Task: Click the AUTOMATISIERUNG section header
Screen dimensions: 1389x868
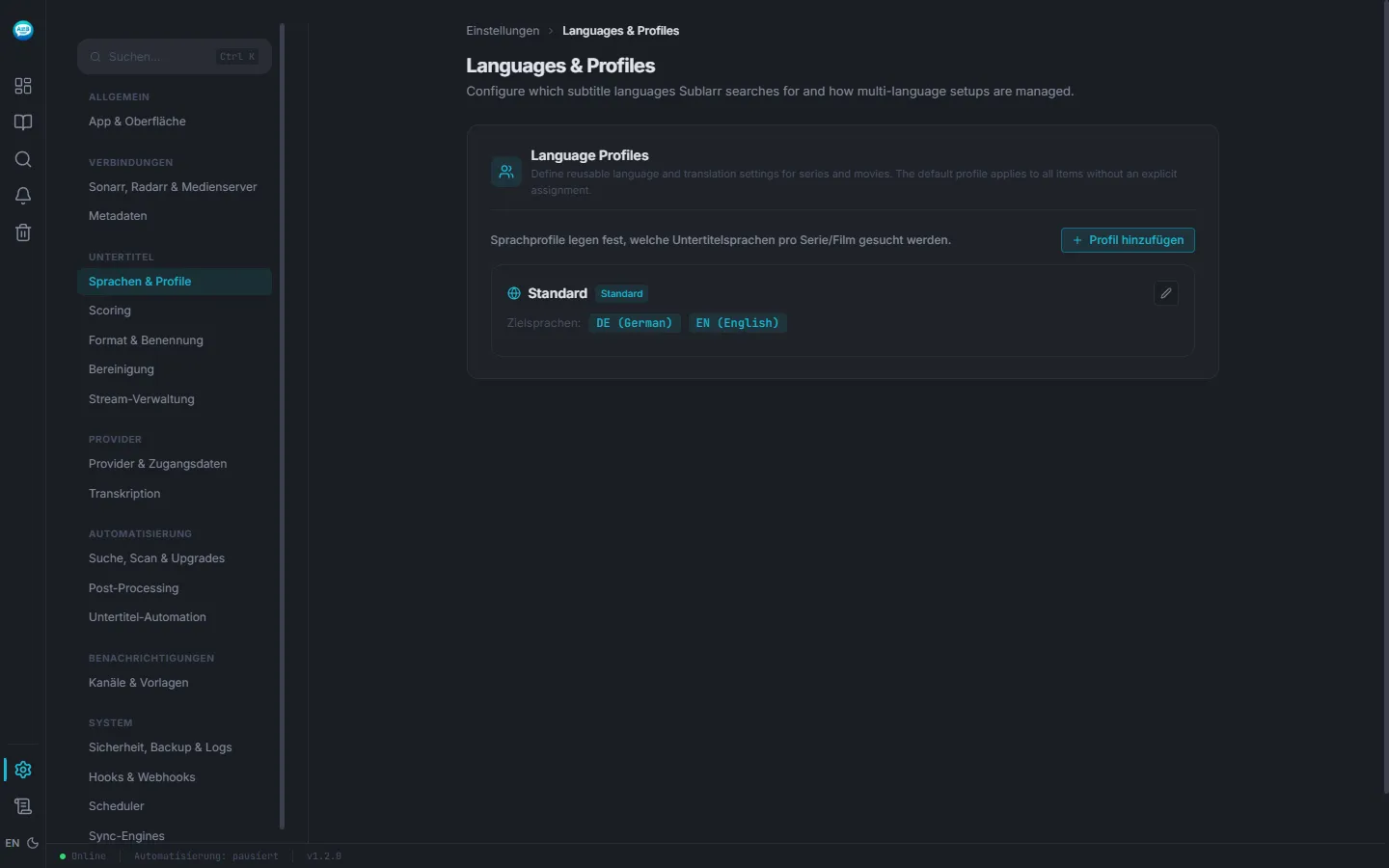Action: click(x=140, y=534)
